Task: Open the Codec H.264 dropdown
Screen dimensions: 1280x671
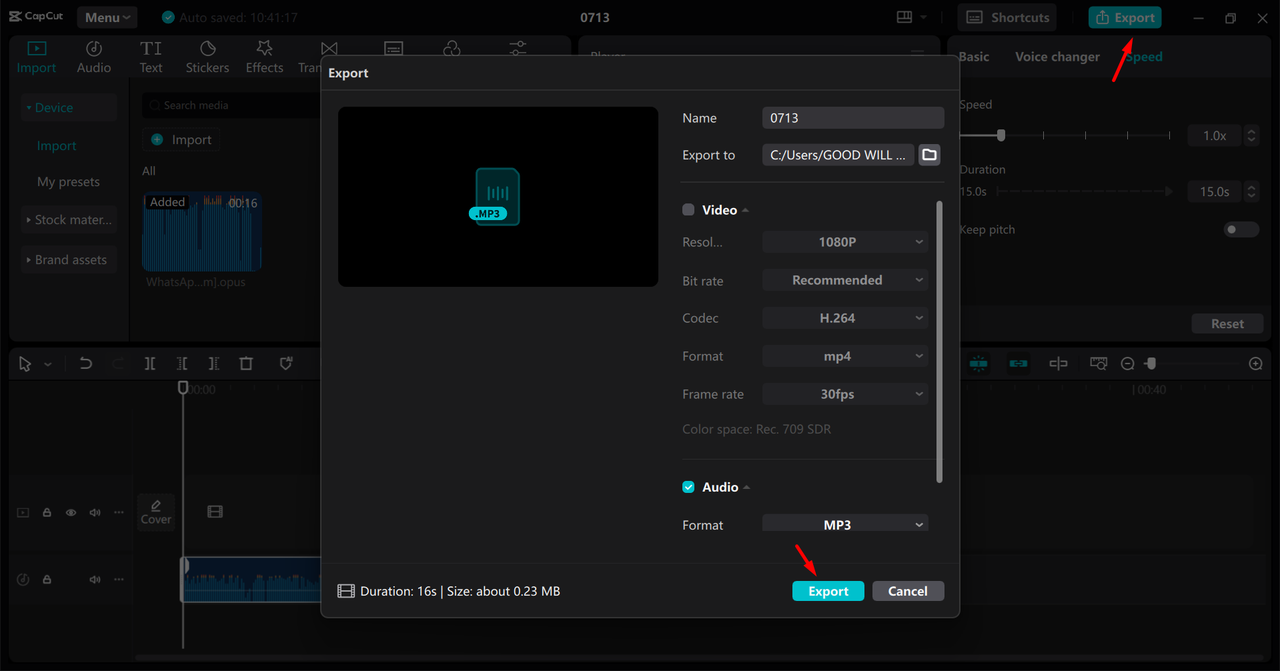Action: coord(845,318)
